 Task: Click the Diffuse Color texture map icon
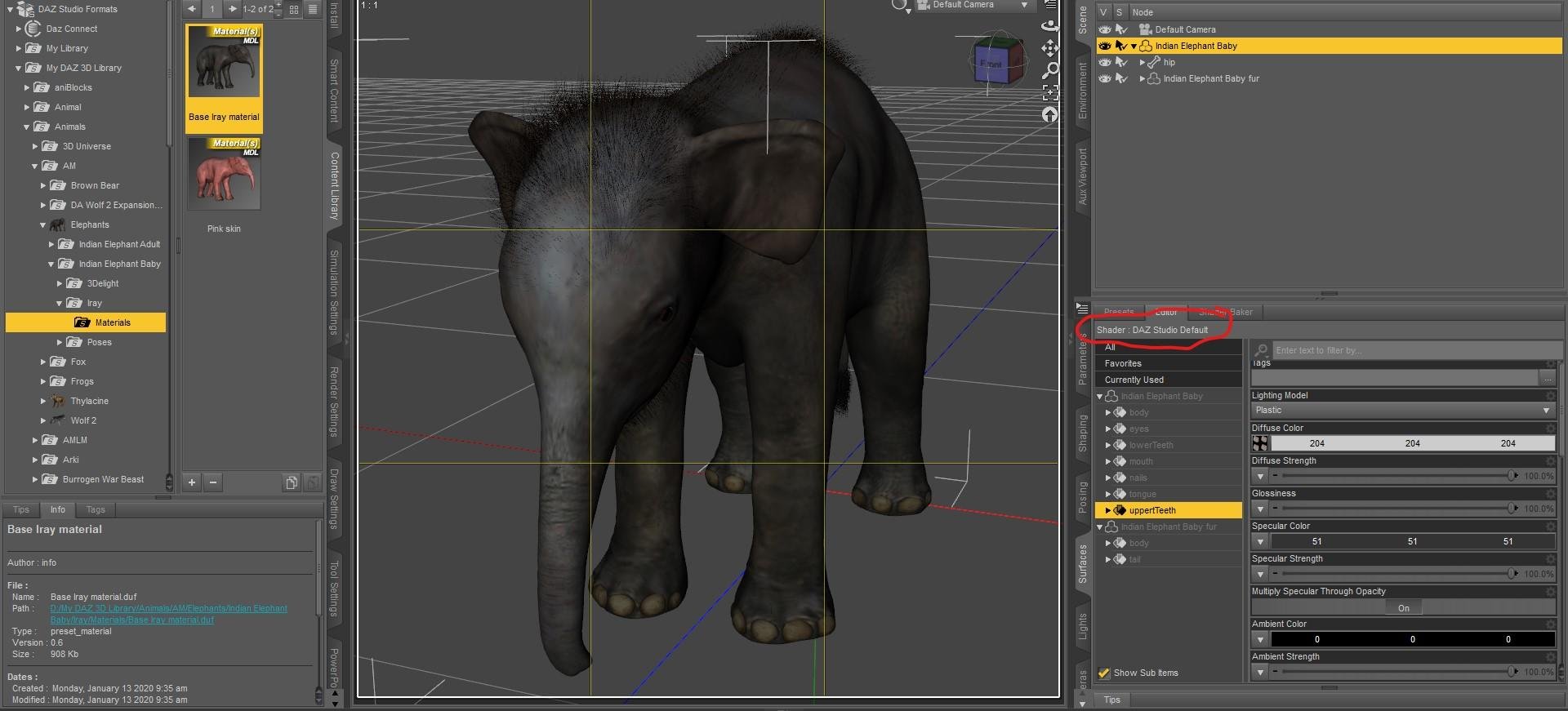[x=1260, y=443]
